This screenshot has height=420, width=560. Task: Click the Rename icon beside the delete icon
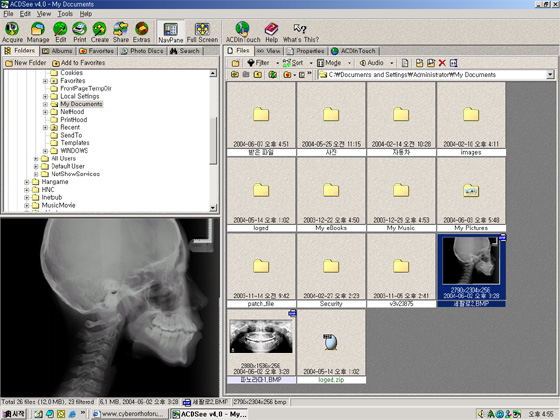453,63
